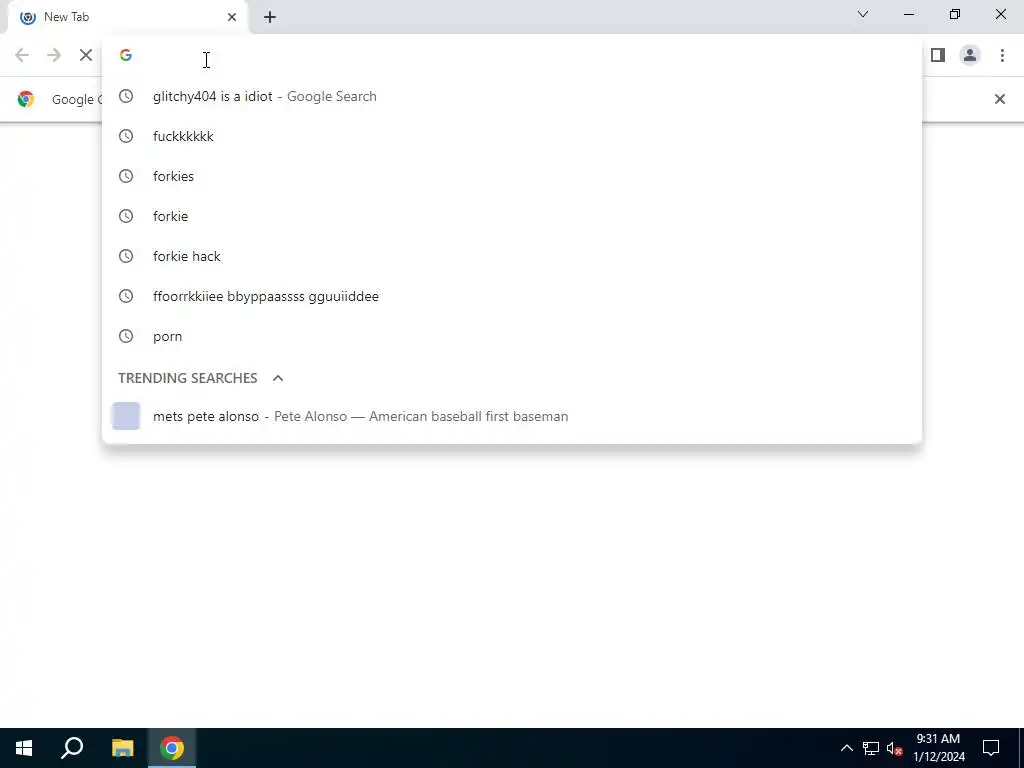Click clock icon beside 'forkie'

pyautogui.click(x=126, y=216)
